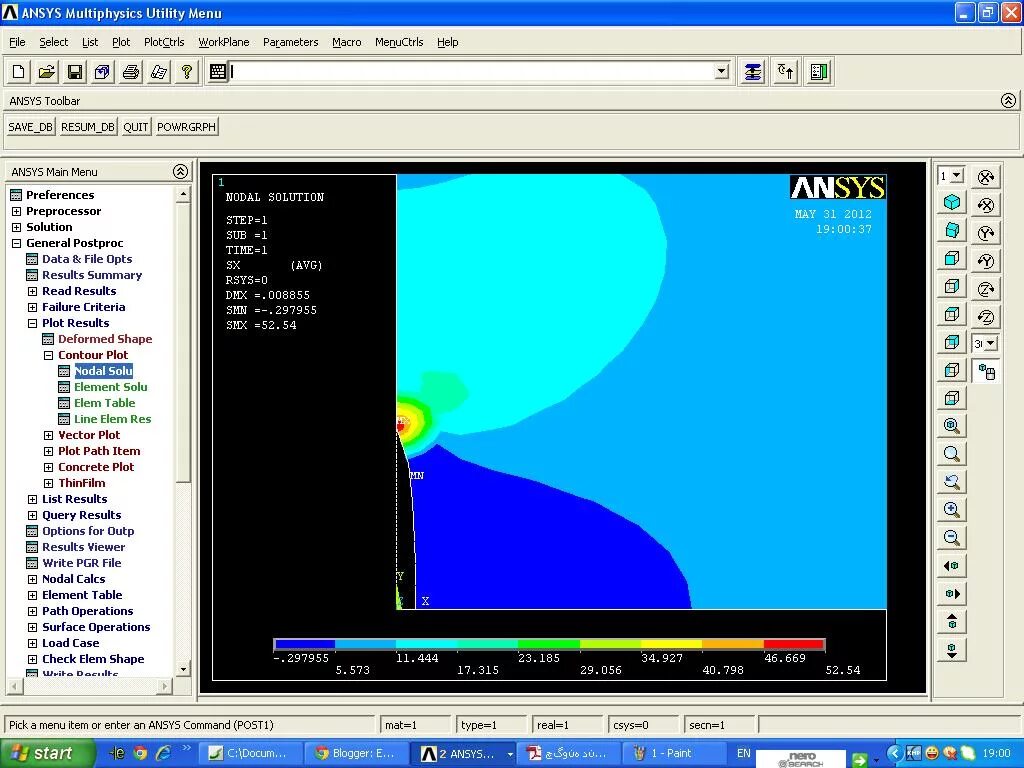Image resolution: width=1024 pixels, height=768 pixels.
Task: Expand the Solution tree node
Action: point(16,227)
